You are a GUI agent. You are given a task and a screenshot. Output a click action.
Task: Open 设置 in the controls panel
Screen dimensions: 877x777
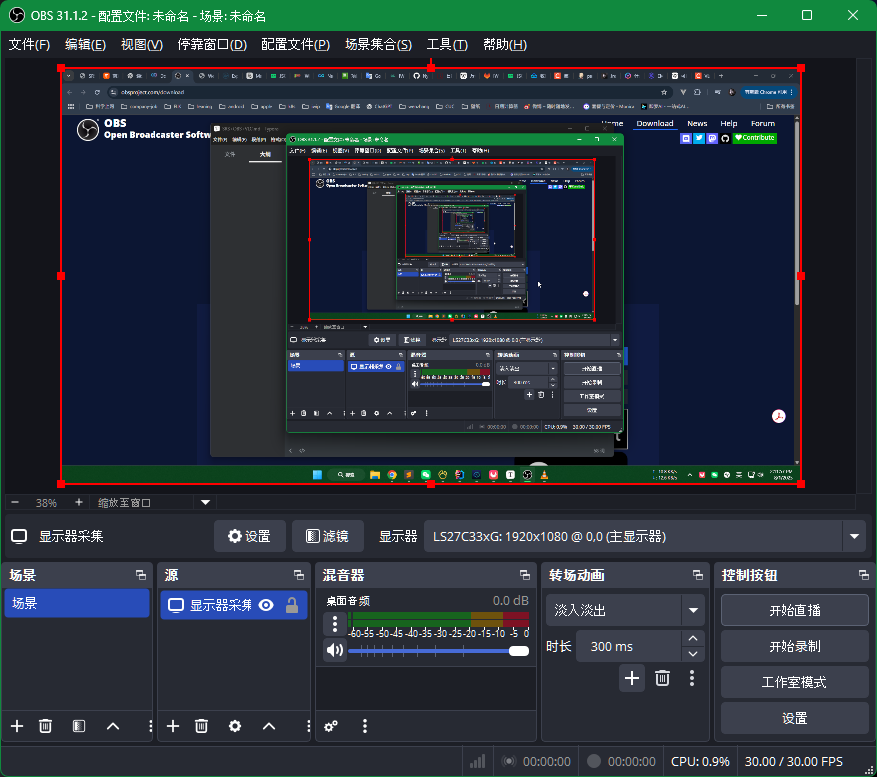795,718
